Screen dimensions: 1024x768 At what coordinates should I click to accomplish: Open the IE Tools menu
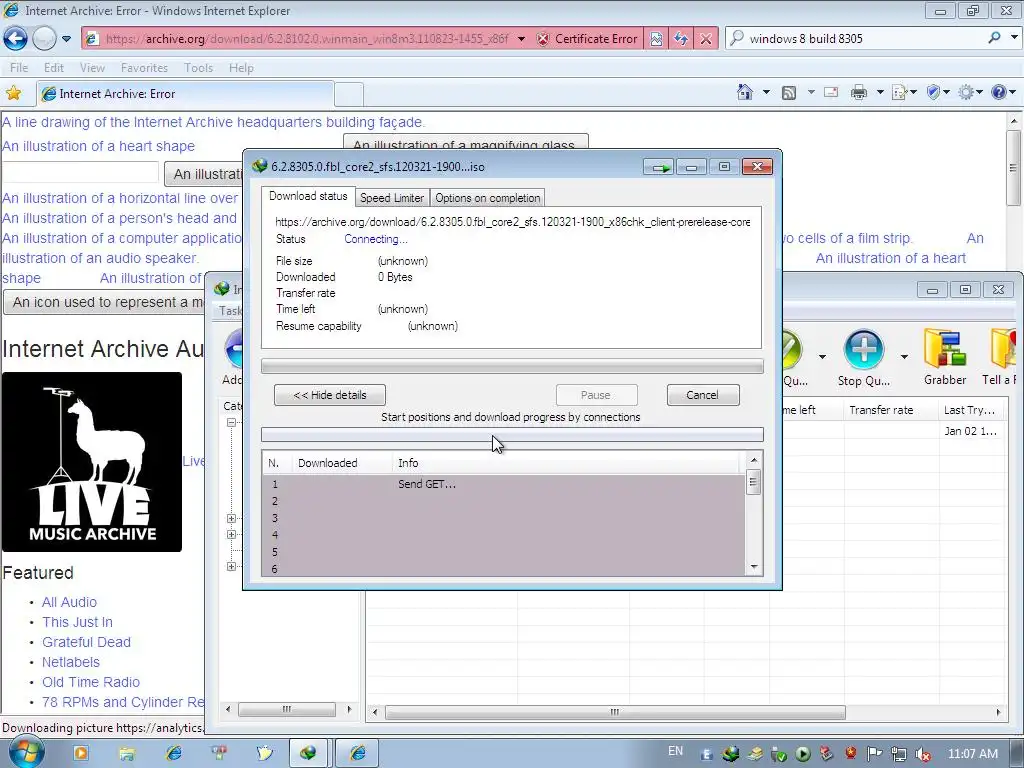199,68
